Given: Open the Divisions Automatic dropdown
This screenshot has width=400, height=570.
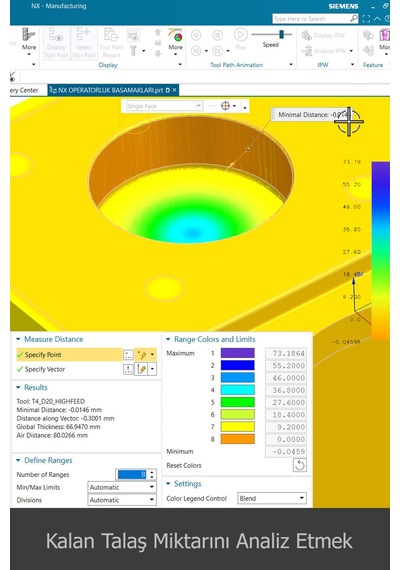Looking at the screenshot, I should pyautogui.click(x=122, y=500).
